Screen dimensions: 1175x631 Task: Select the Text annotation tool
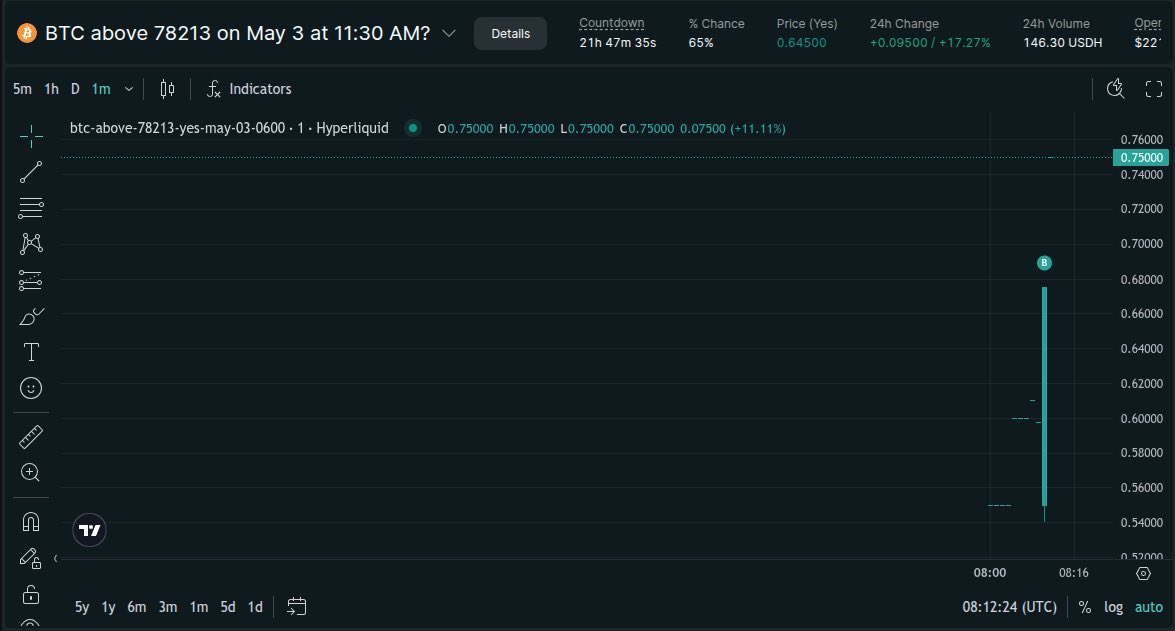pyautogui.click(x=31, y=352)
